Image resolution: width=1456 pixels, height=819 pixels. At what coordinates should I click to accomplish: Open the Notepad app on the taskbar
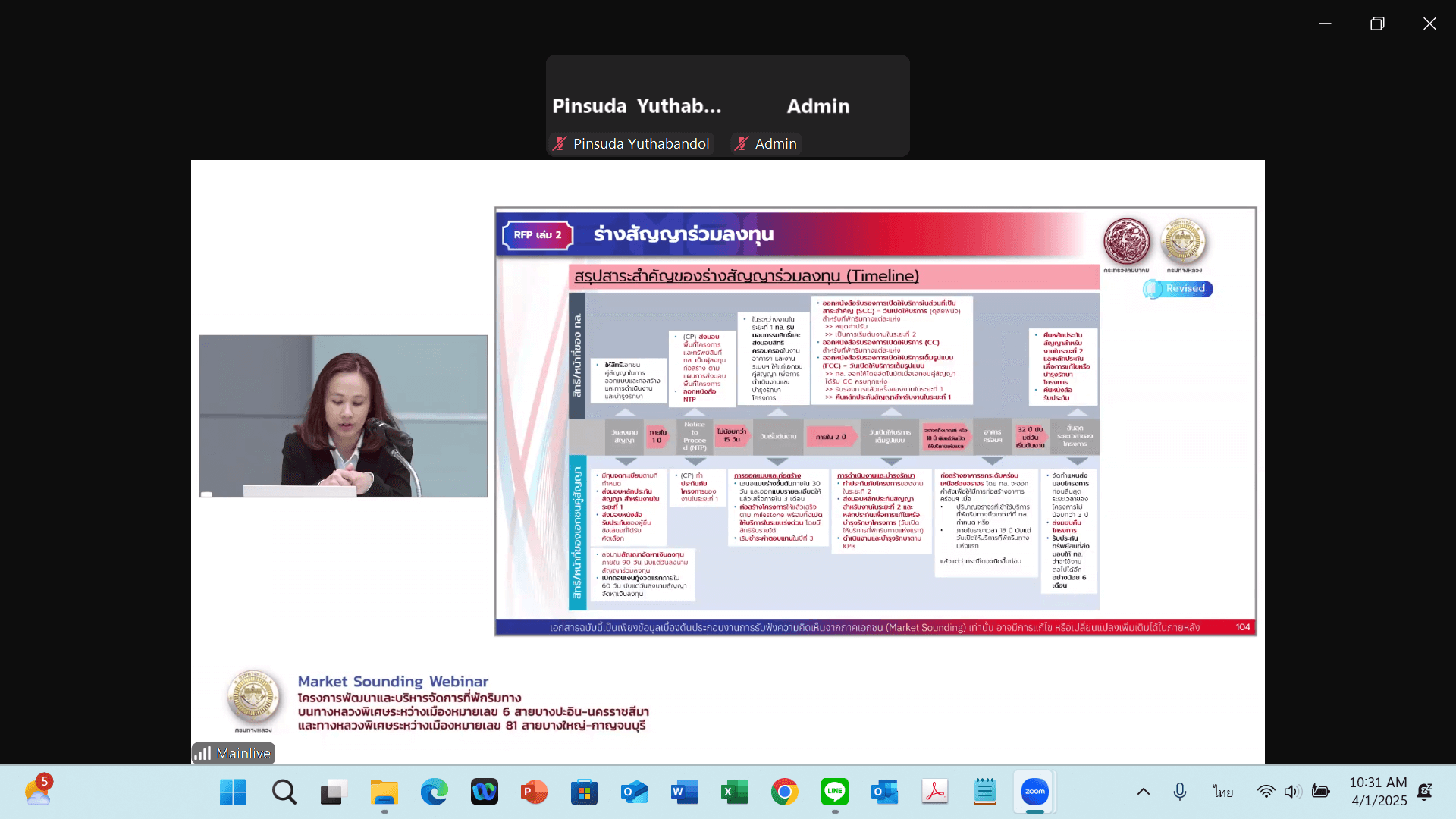tap(985, 792)
